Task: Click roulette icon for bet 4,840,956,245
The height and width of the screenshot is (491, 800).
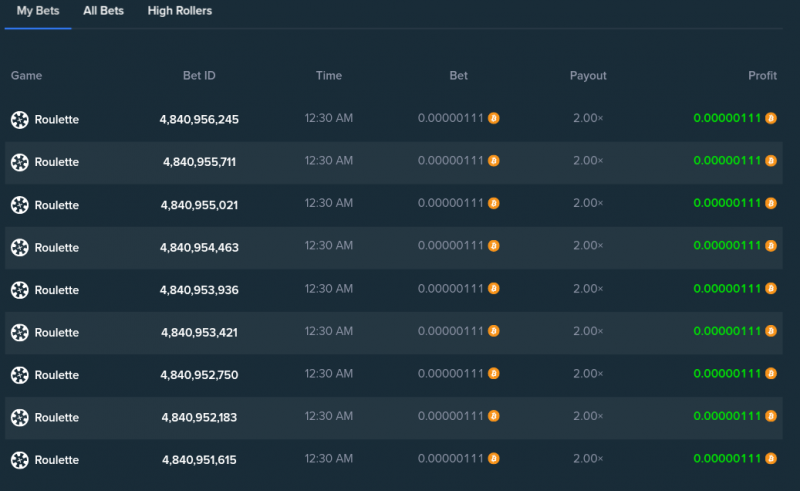Action: point(20,120)
